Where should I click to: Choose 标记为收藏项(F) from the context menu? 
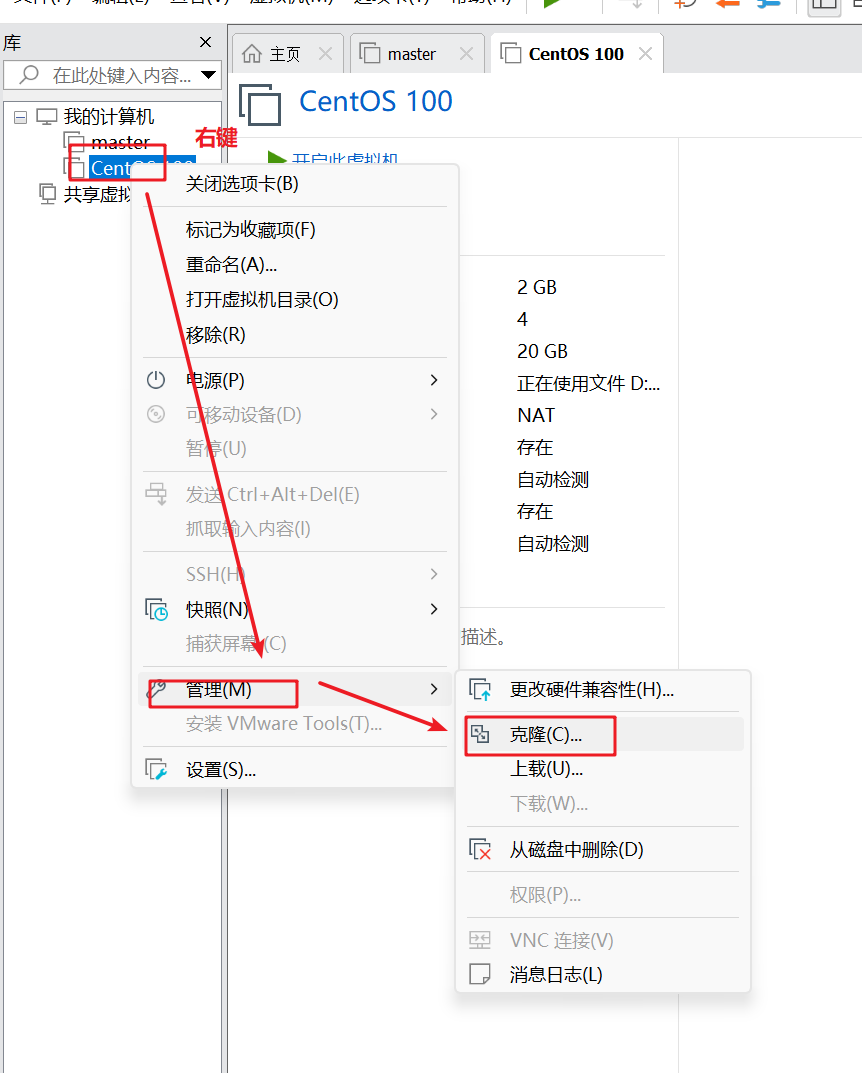250,229
